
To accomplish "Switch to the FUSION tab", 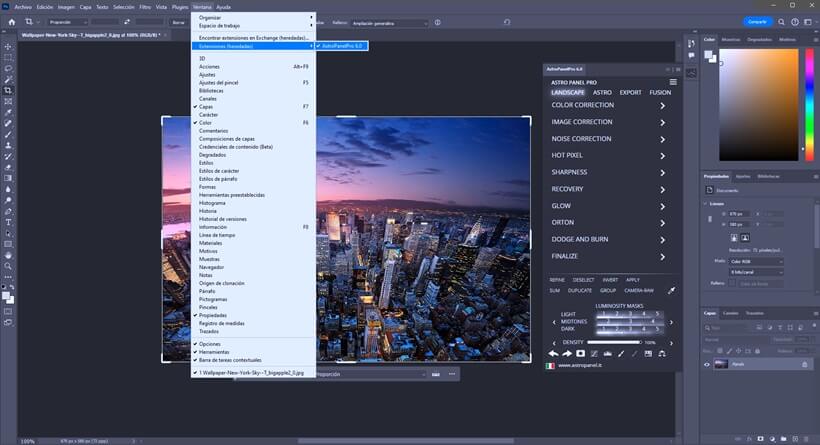I will pyautogui.click(x=660, y=93).
